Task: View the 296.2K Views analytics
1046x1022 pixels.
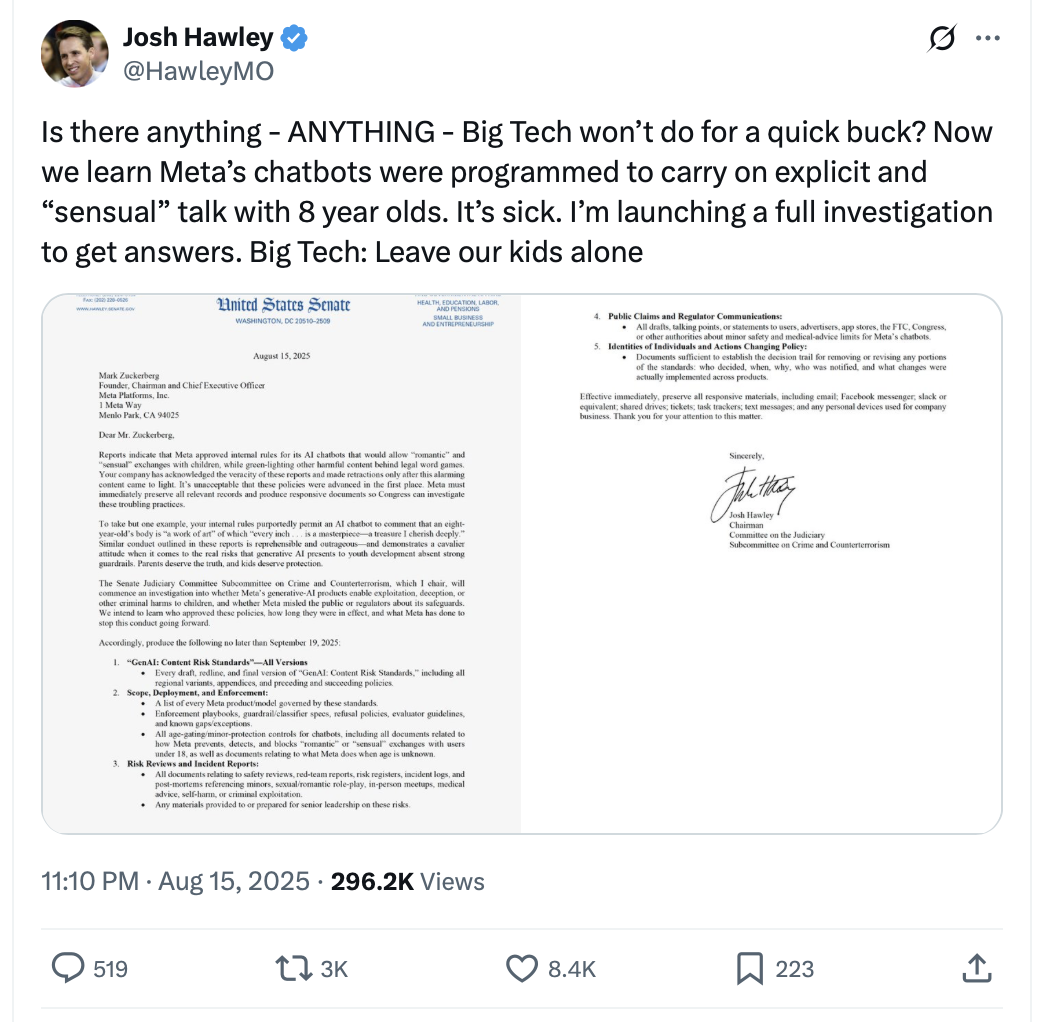Action: point(408,881)
